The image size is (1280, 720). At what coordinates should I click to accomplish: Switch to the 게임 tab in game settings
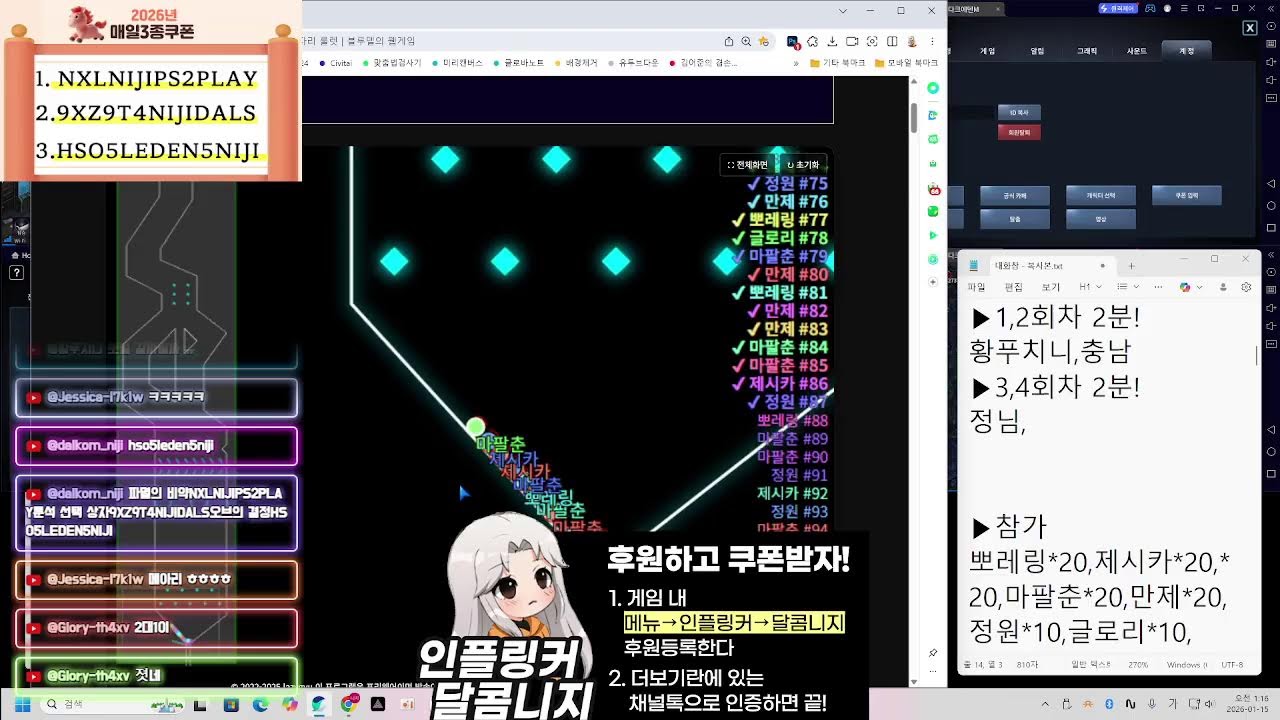click(988, 51)
